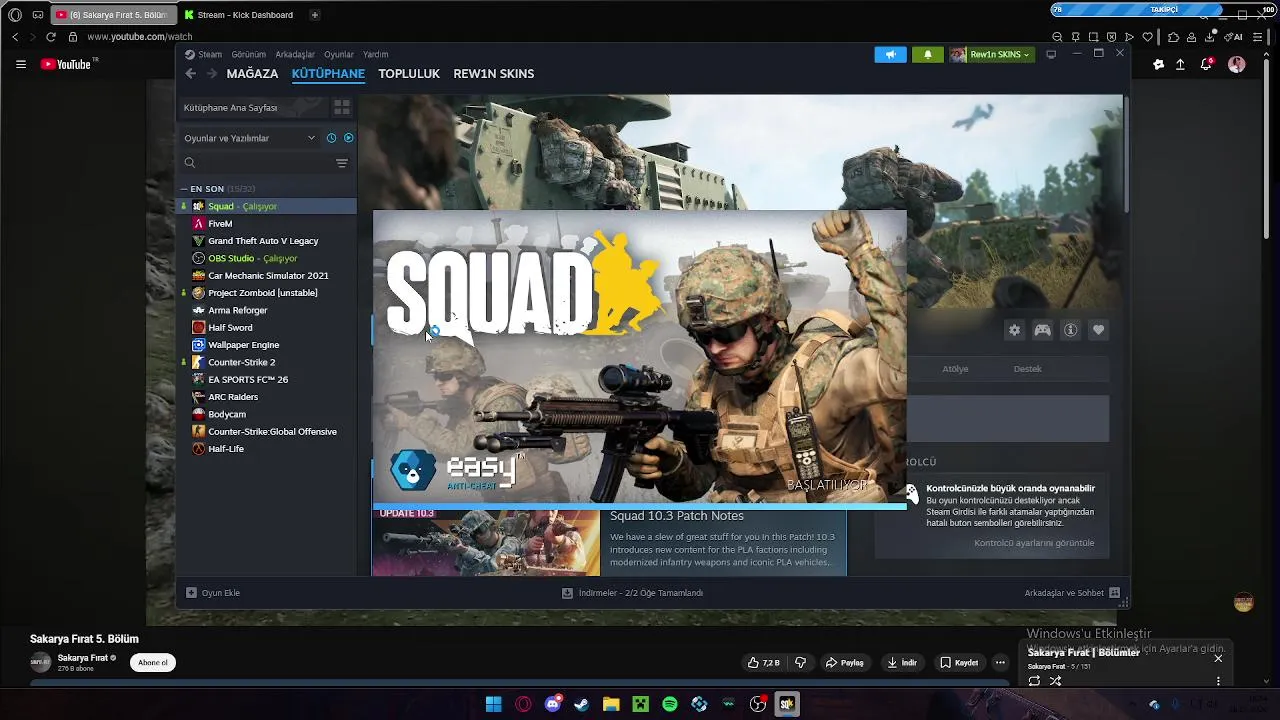This screenshot has width=1280, height=720.
Task: Open Squad Destek tab
Action: click(x=1027, y=369)
